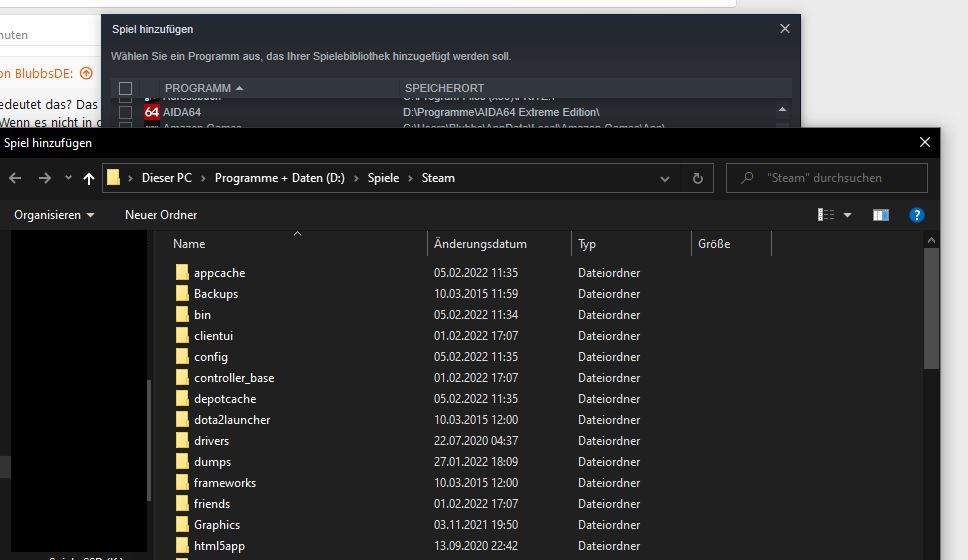
Task: Toggle the preview pane icon
Action: pos(881,215)
